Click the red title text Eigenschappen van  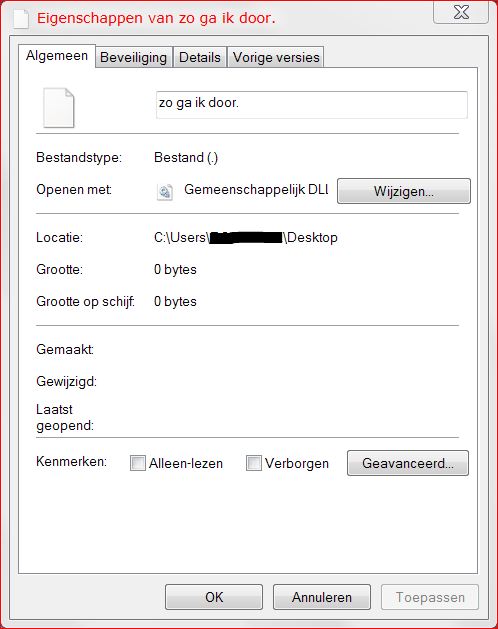pyautogui.click(x=106, y=18)
